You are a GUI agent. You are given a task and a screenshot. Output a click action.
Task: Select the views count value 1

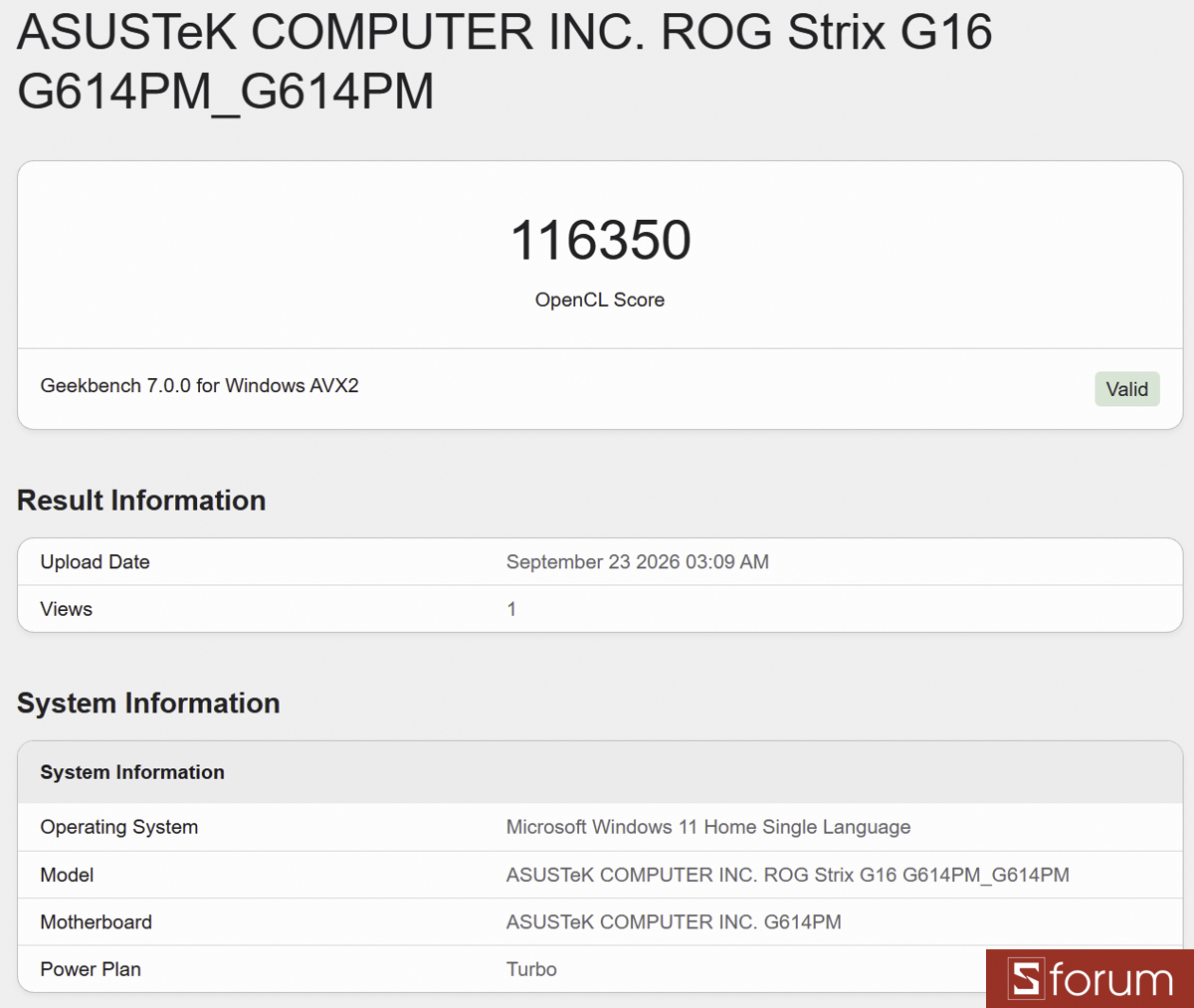pos(511,609)
